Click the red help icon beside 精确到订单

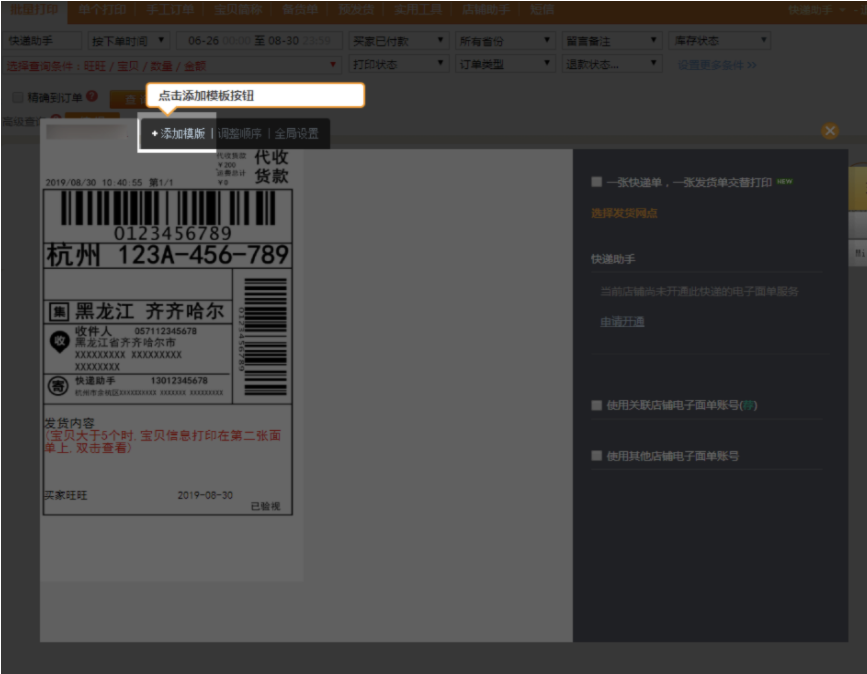92,96
